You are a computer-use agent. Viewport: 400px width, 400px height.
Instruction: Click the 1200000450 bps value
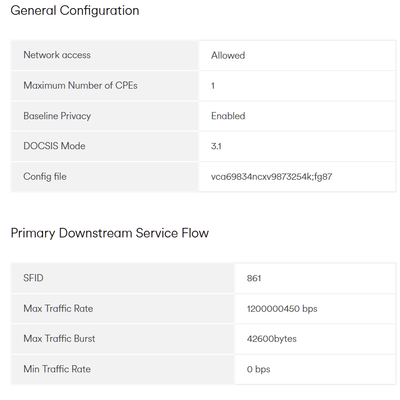point(282,309)
